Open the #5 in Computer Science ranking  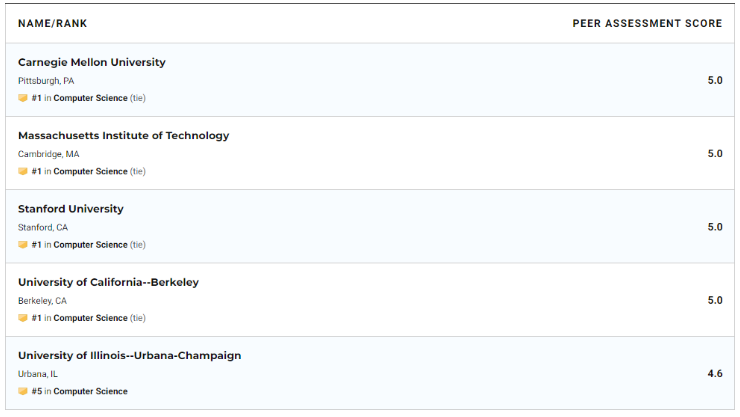click(x=90, y=391)
